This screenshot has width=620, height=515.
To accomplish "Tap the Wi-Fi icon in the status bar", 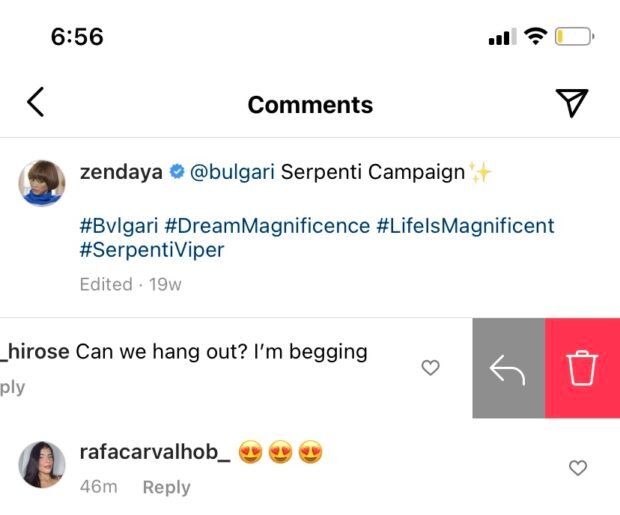I will pos(536,38).
